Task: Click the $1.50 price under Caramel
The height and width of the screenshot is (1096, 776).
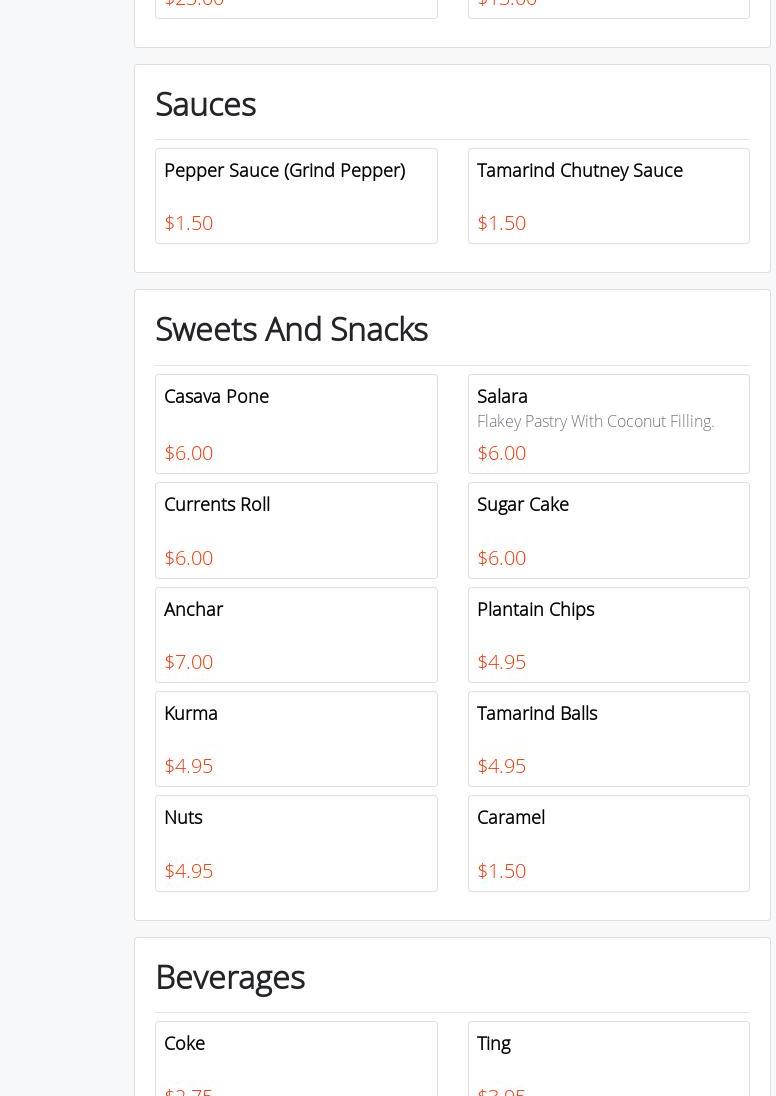Action: click(x=501, y=871)
